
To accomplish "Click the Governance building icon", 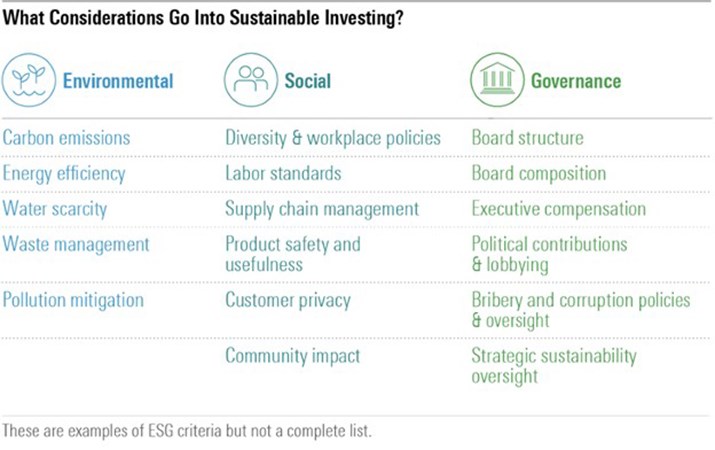I will pyautogui.click(x=498, y=80).
